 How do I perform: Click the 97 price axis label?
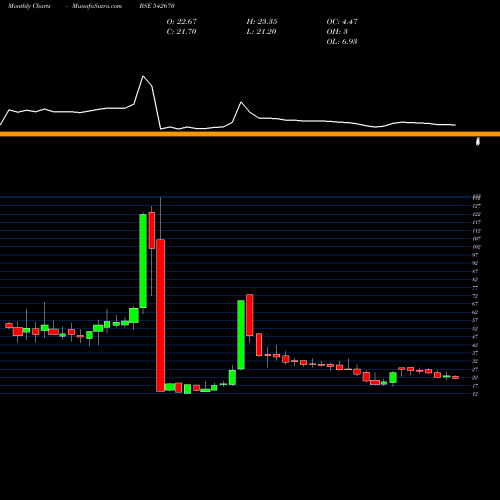475,255
